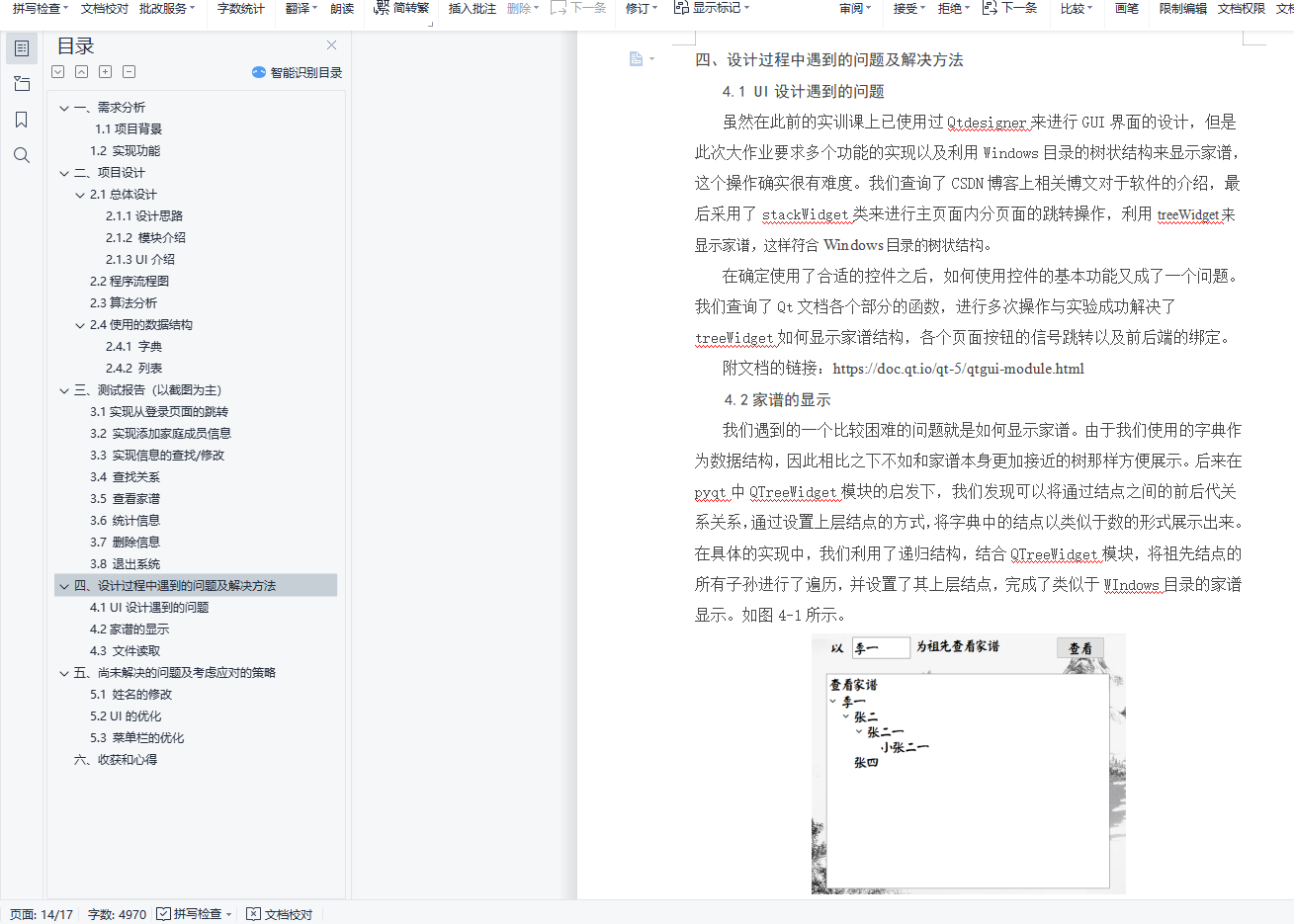Open the doc.qt.io hyperlink in the document
This screenshot has width=1294, height=924.
(x=959, y=369)
